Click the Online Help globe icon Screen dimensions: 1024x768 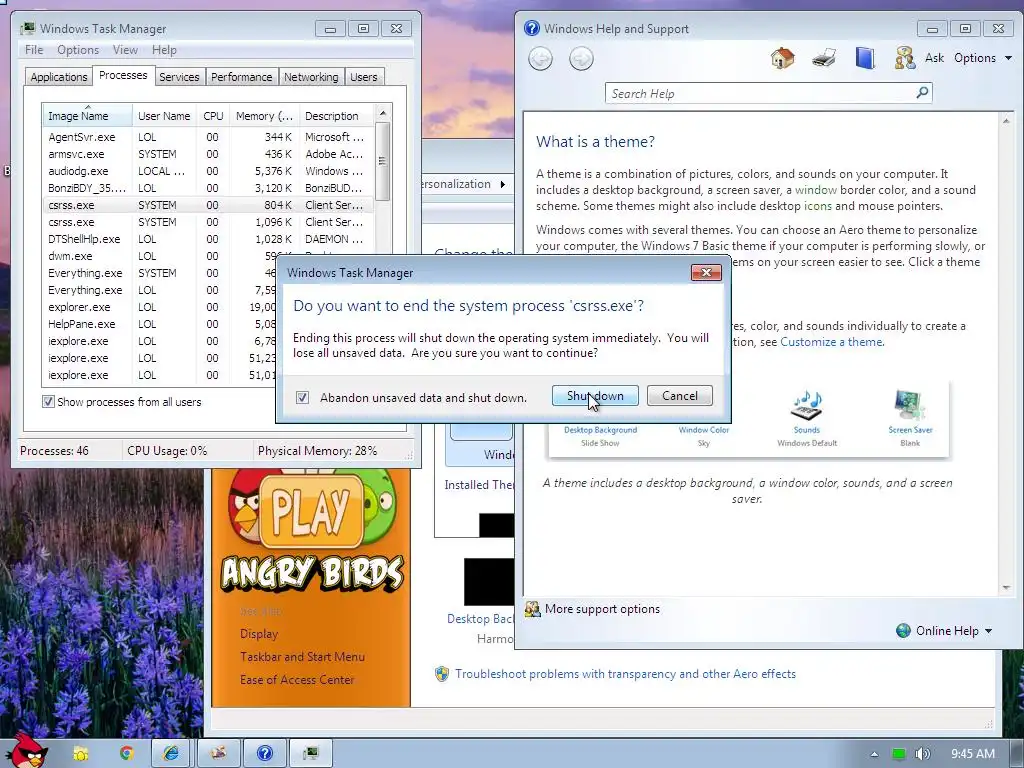point(903,631)
